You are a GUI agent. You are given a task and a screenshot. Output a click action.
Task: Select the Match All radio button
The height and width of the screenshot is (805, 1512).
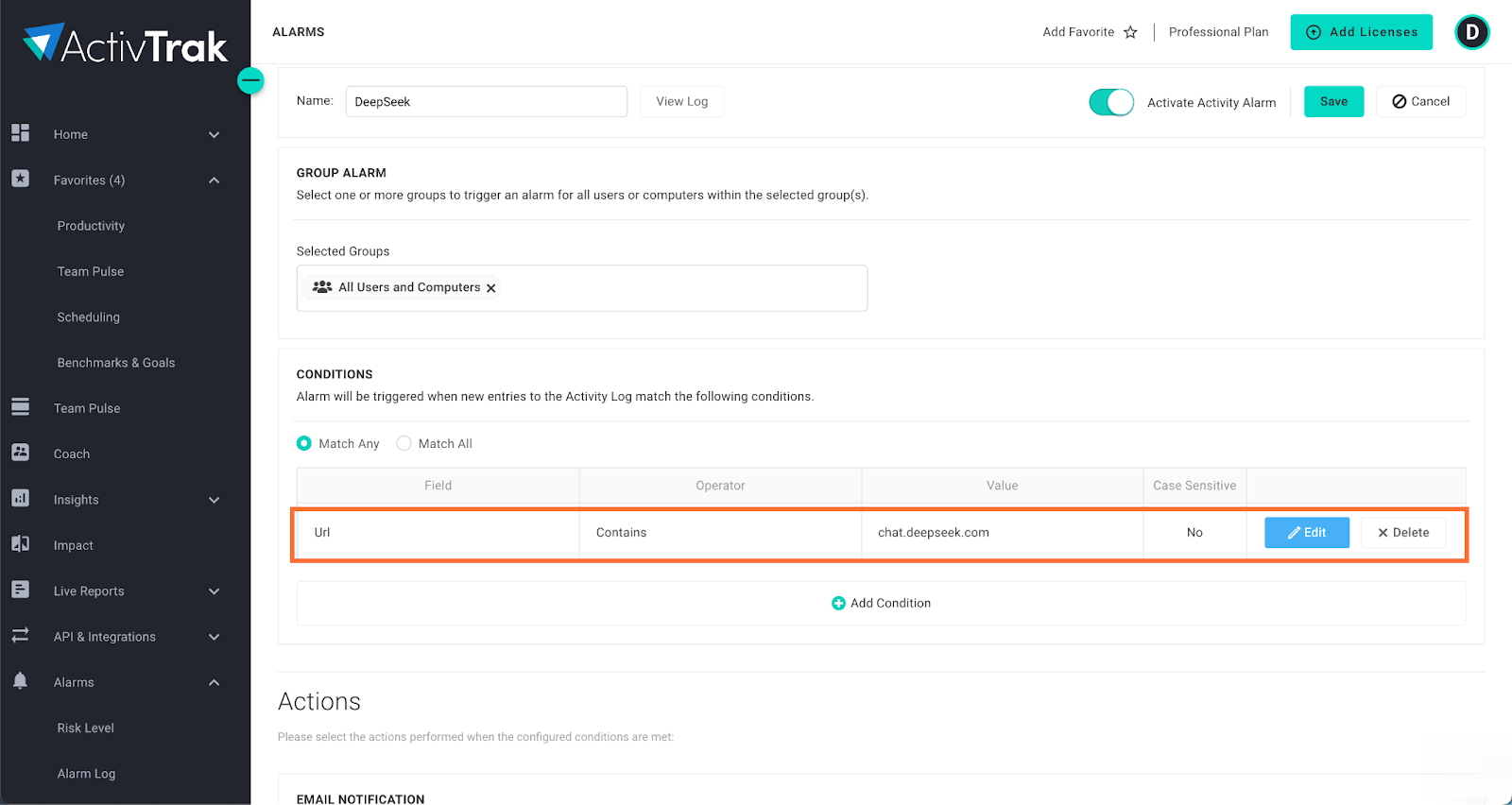[x=404, y=443]
